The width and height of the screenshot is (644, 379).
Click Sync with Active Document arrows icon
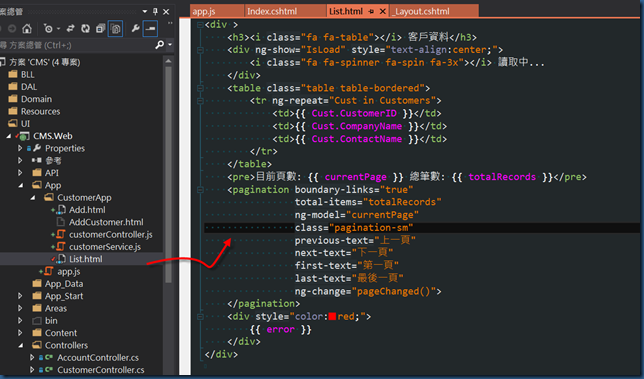click(x=71, y=28)
